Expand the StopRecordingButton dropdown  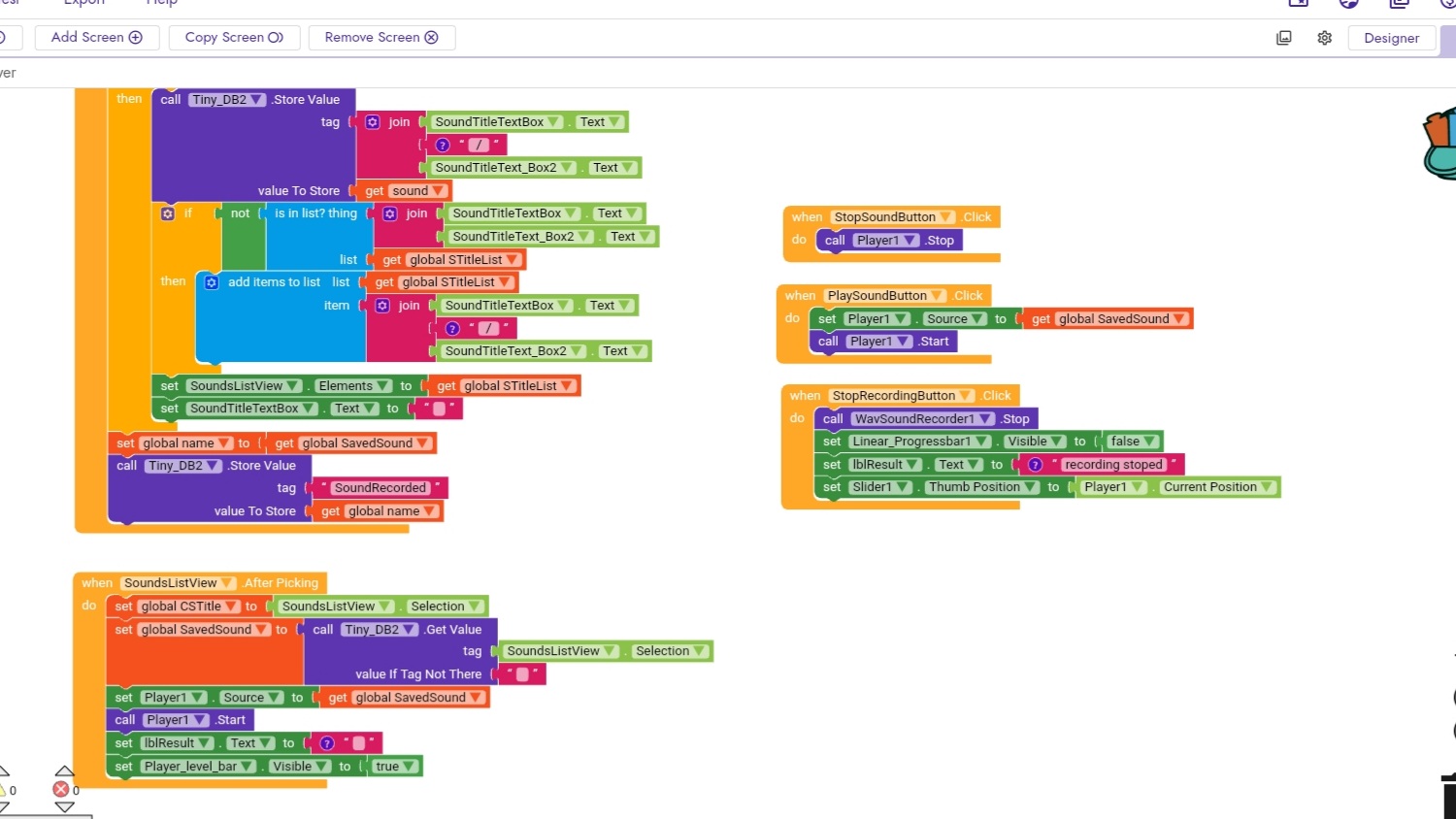966,396
